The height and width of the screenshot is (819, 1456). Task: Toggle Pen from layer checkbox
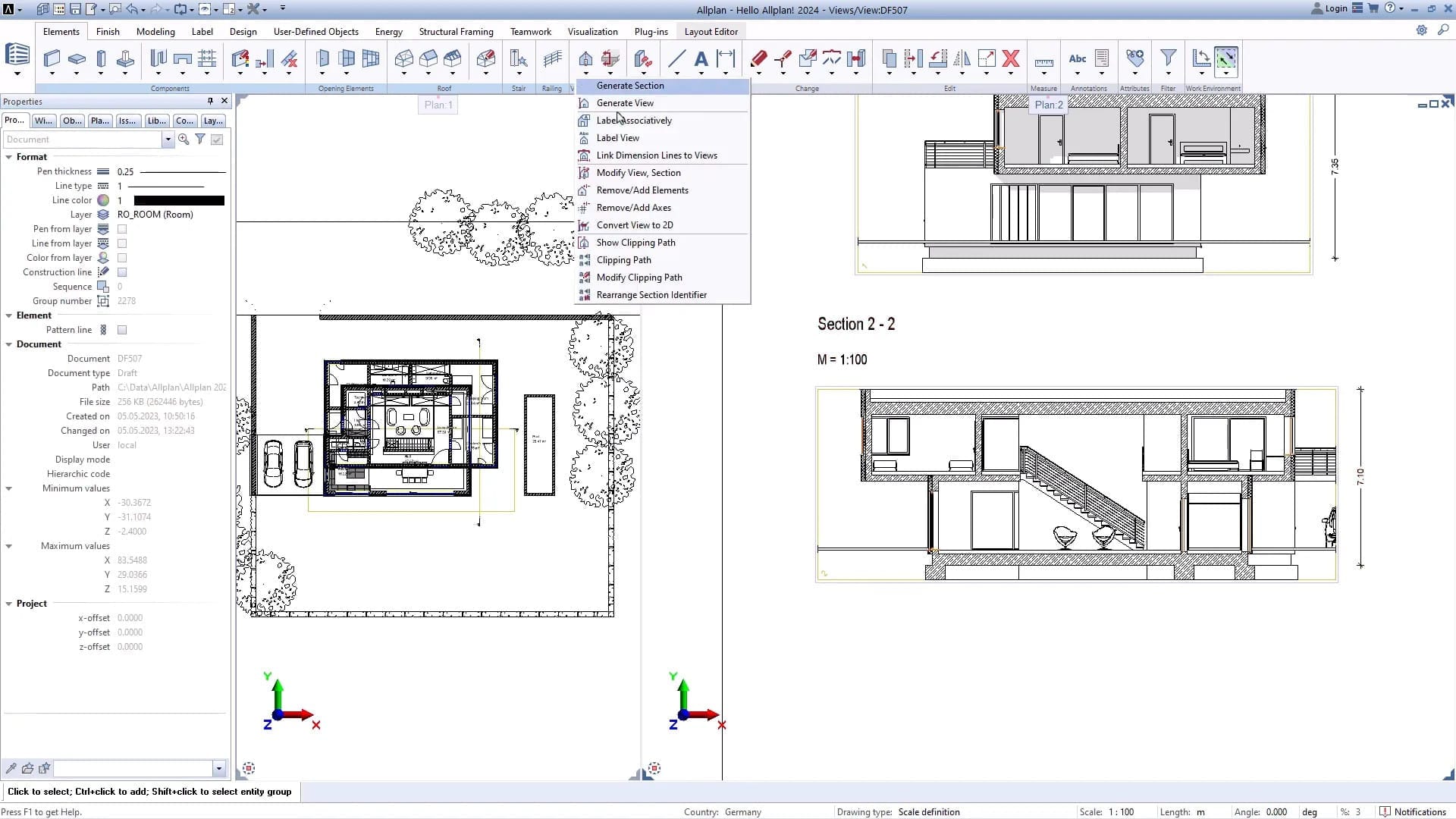122,229
